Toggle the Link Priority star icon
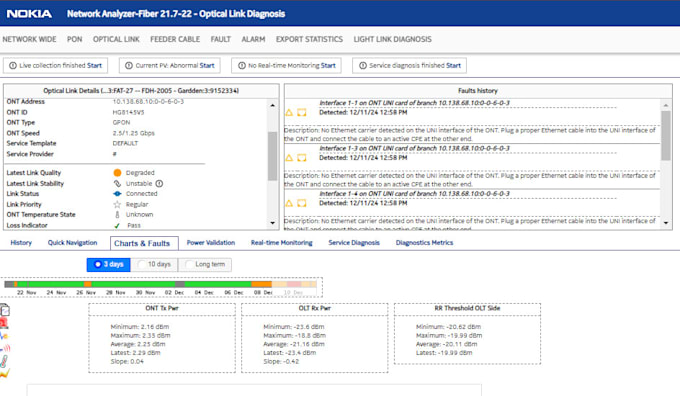Screen dimensions: 680x396 tap(117, 204)
